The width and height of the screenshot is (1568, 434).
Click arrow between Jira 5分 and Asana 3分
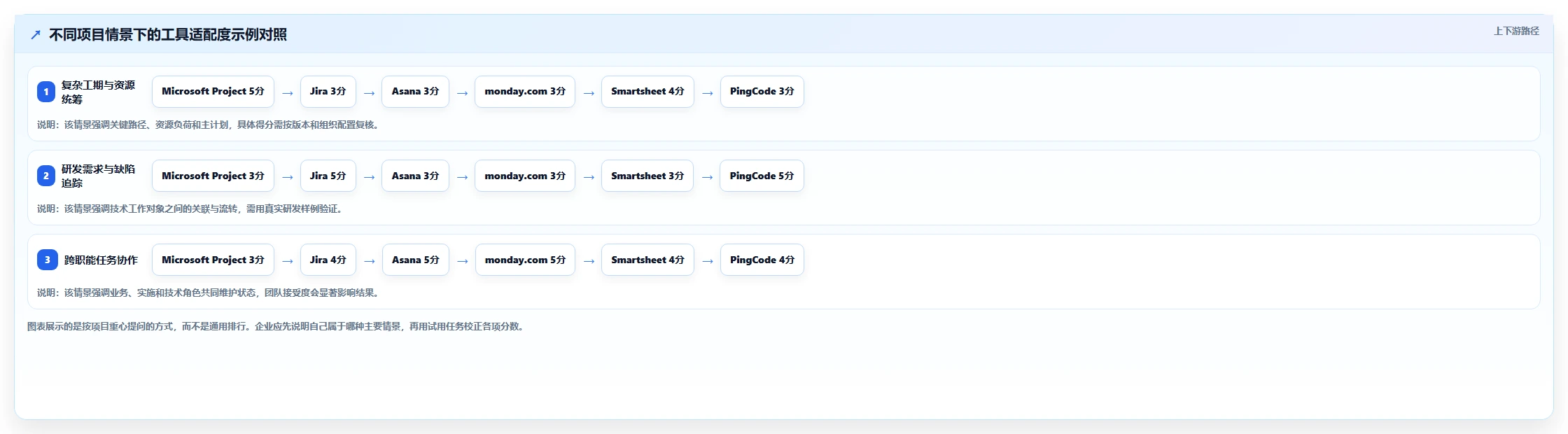click(369, 176)
